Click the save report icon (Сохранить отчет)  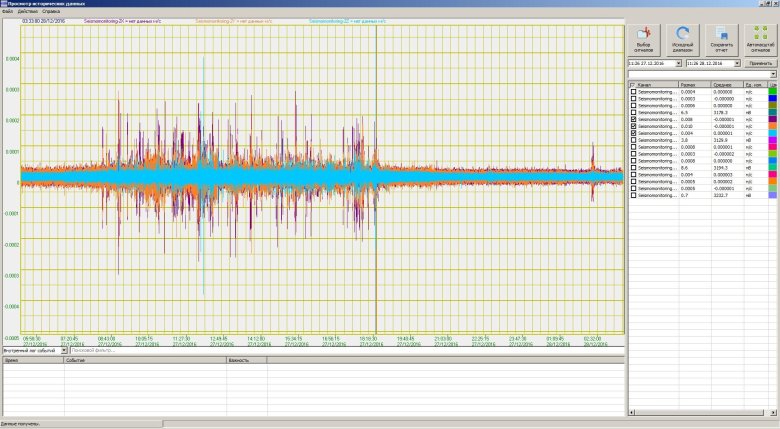pyautogui.click(x=721, y=40)
